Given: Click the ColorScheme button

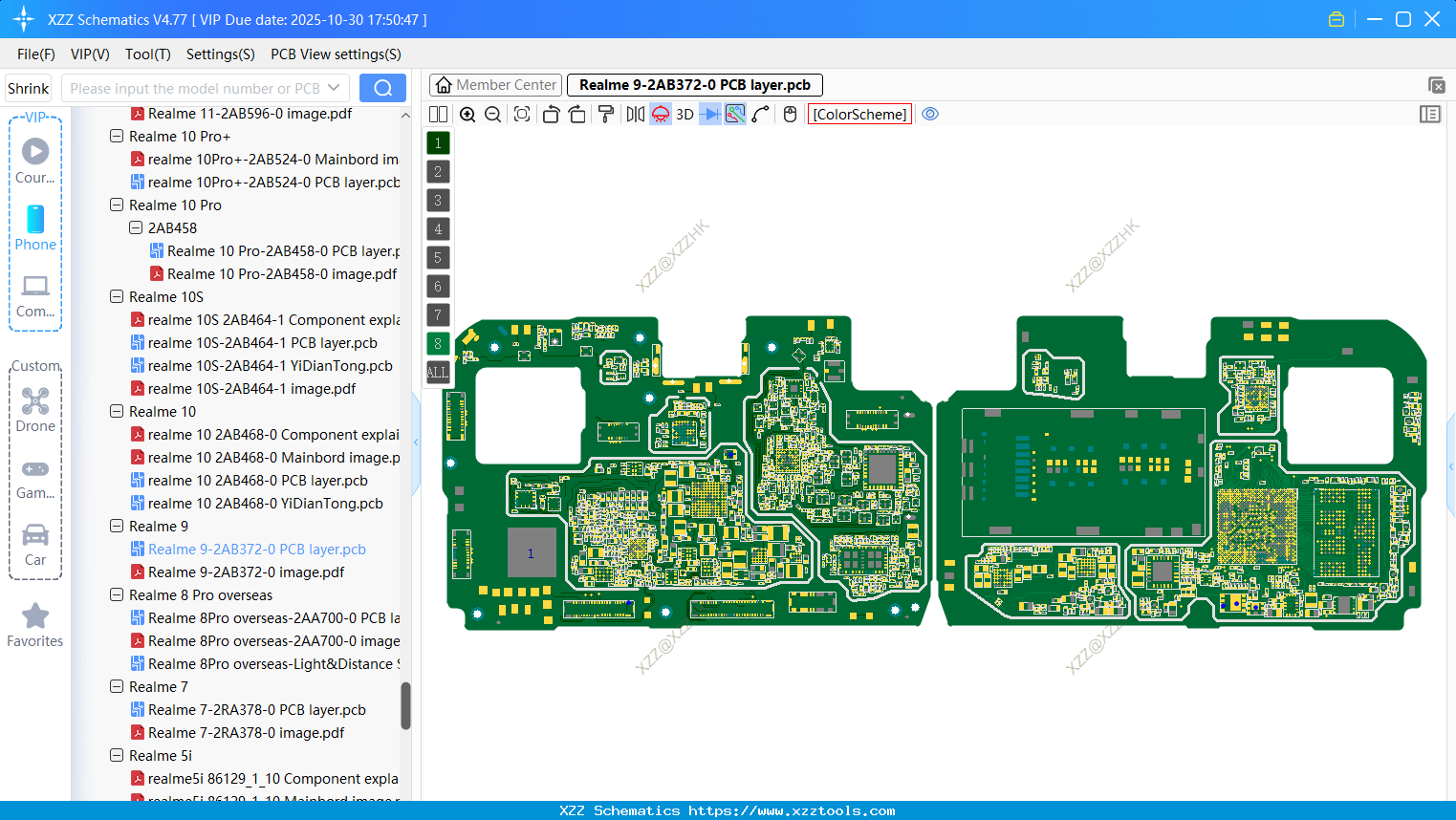Looking at the screenshot, I should point(858,114).
